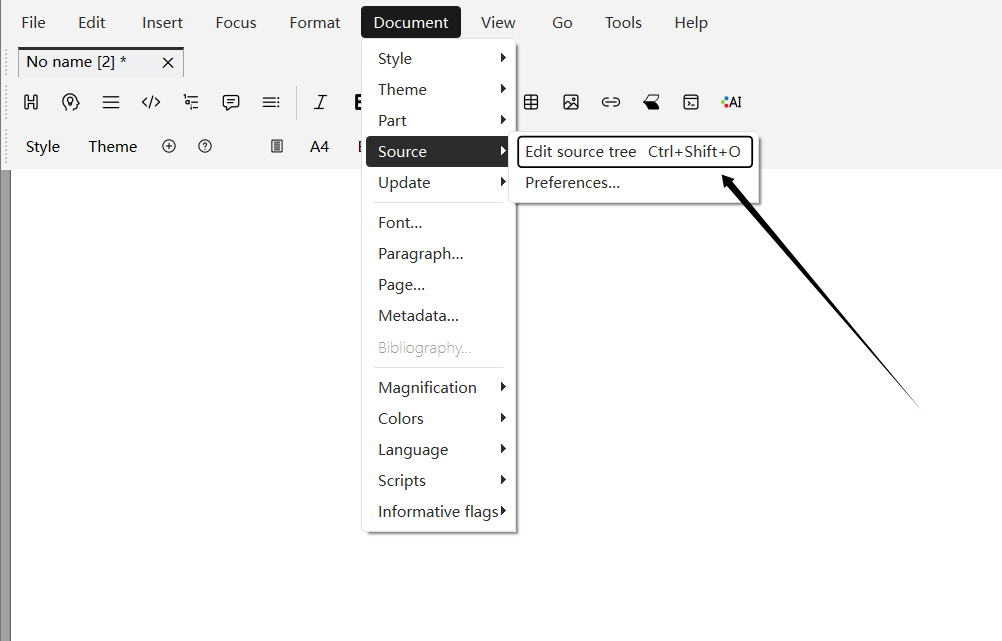The image size is (1002, 641).
Task: Click the code tag icon in toolbar
Action: pyautogui.click(x=151, y=102)
